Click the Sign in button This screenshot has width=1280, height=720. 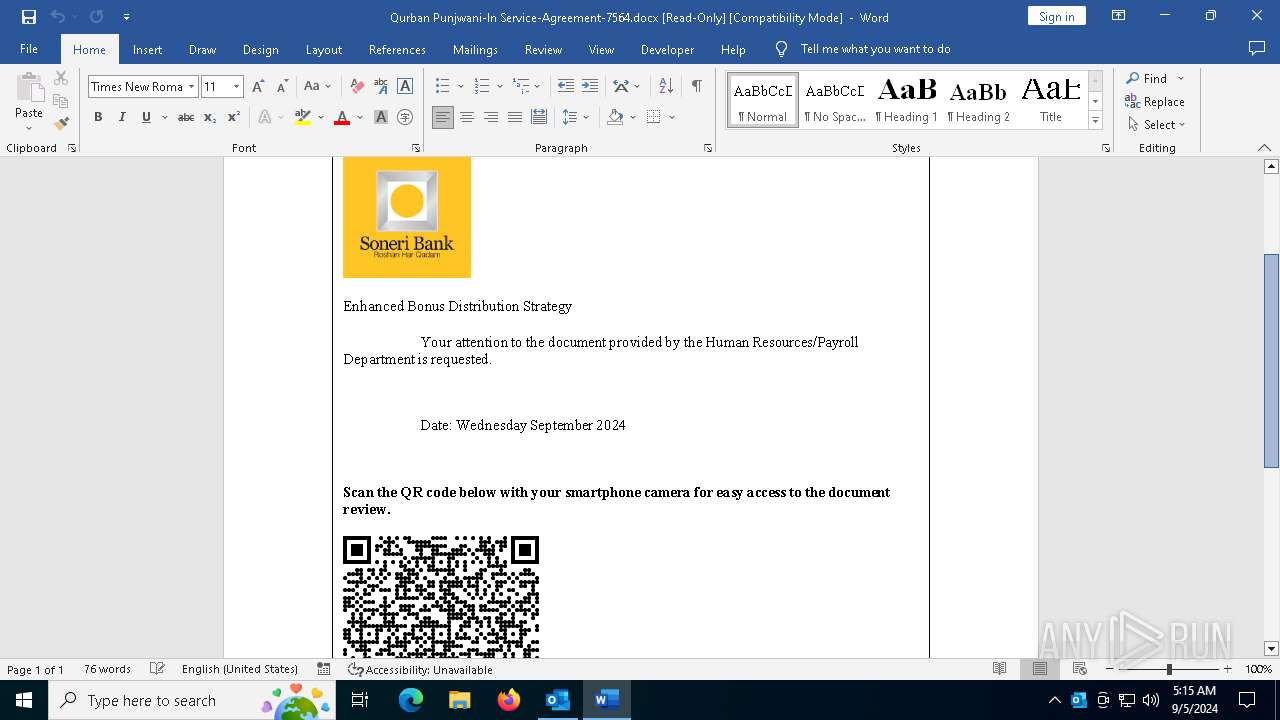1056,16
